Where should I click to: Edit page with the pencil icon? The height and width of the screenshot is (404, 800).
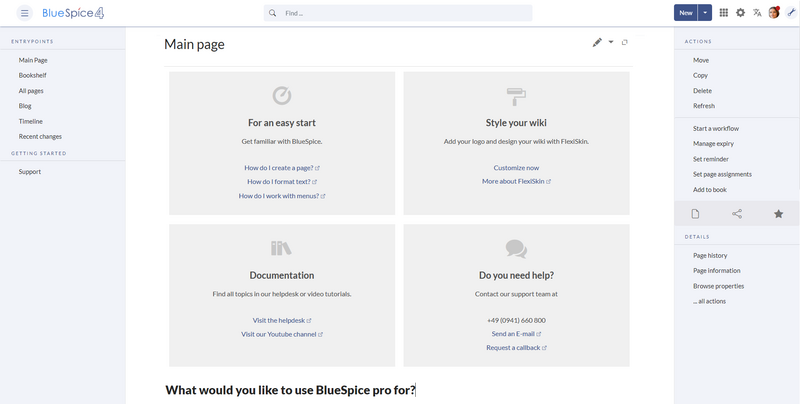tap(597, 42)
